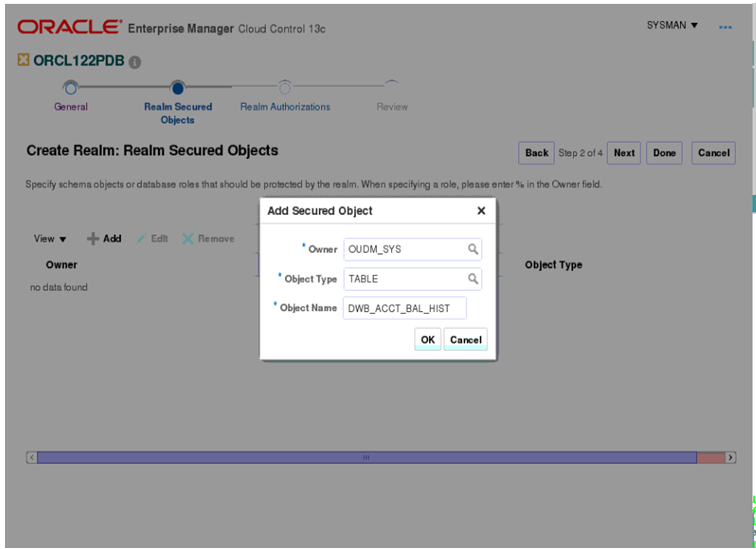This screenshot has width=756, height=549.
Task: Click the Object Type search magnifier icon
Action: (x=473, y=279)
